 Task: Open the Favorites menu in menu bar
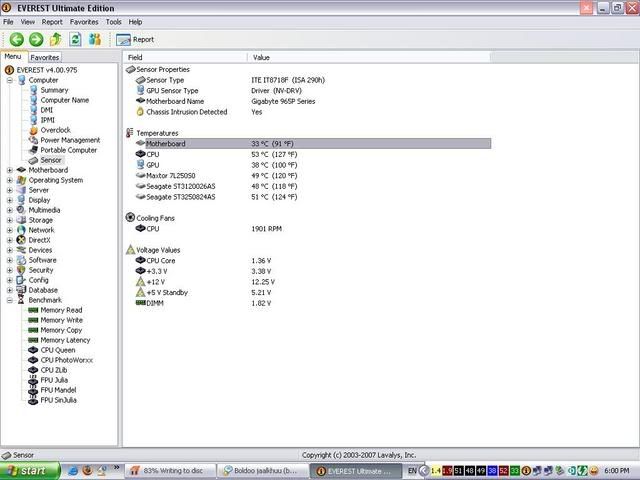[x=84, y=22]
